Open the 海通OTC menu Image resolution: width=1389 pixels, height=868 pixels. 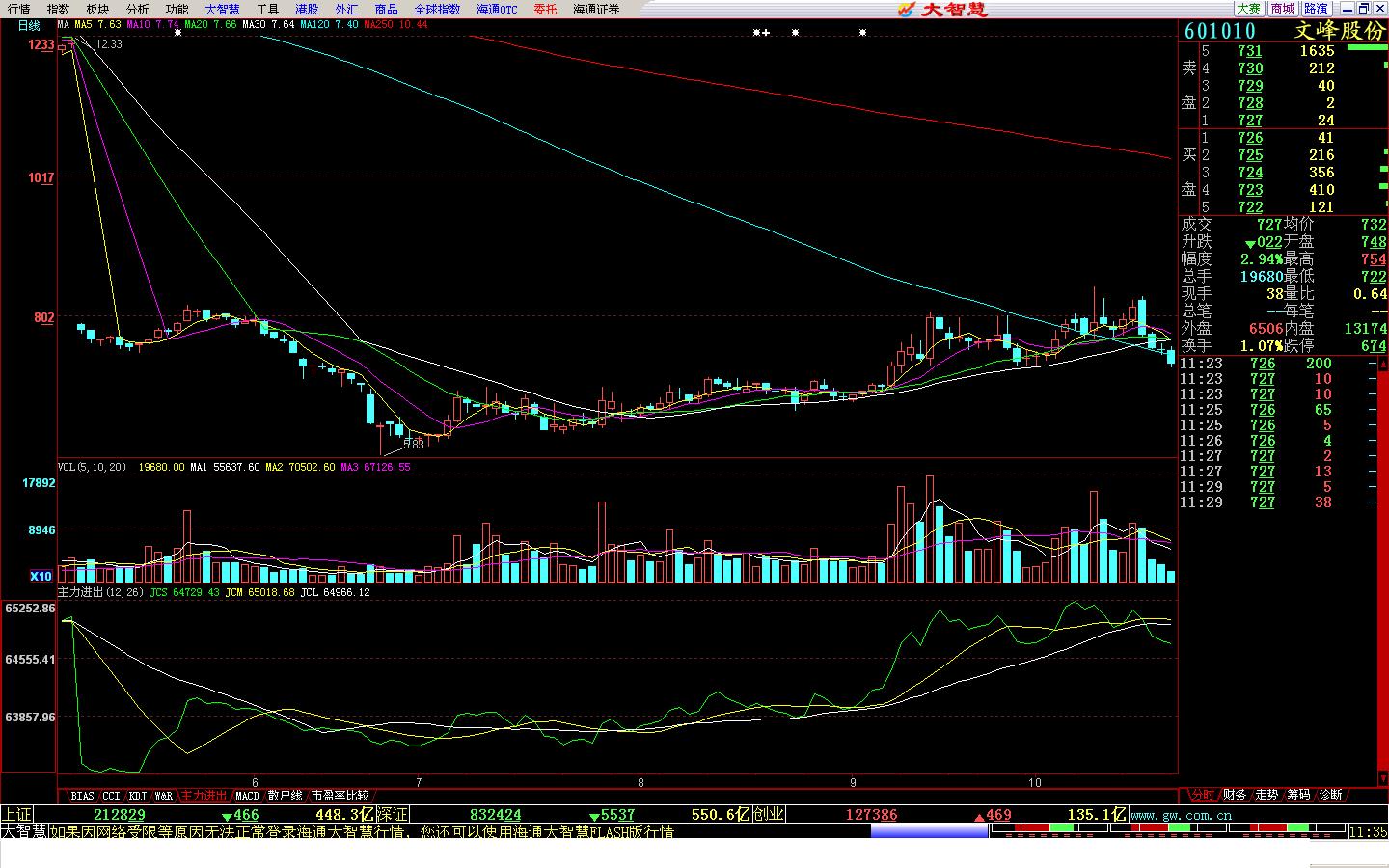pyautogui.click(x=497, y=9)
